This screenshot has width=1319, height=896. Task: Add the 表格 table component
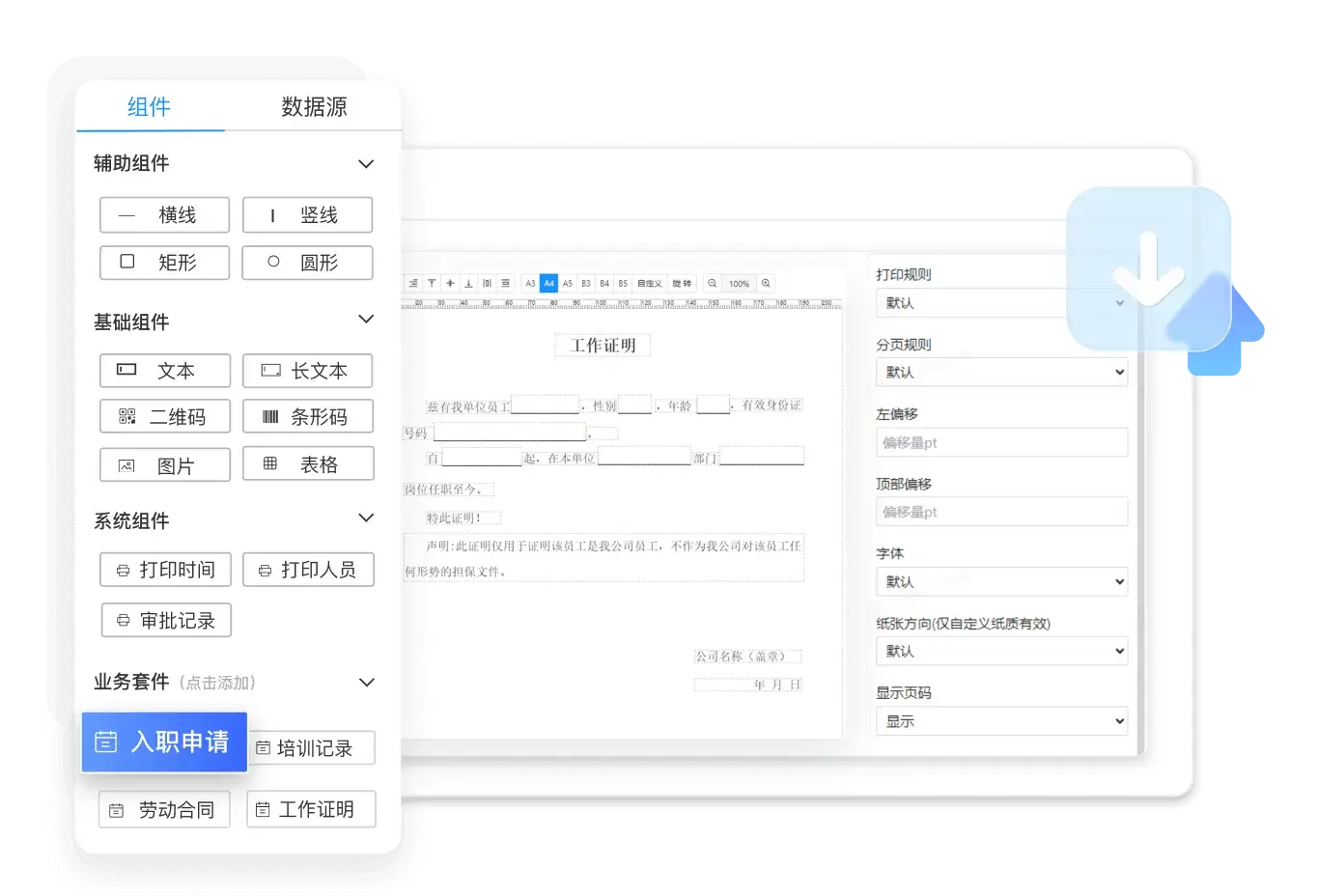click(x=308, y=463)
